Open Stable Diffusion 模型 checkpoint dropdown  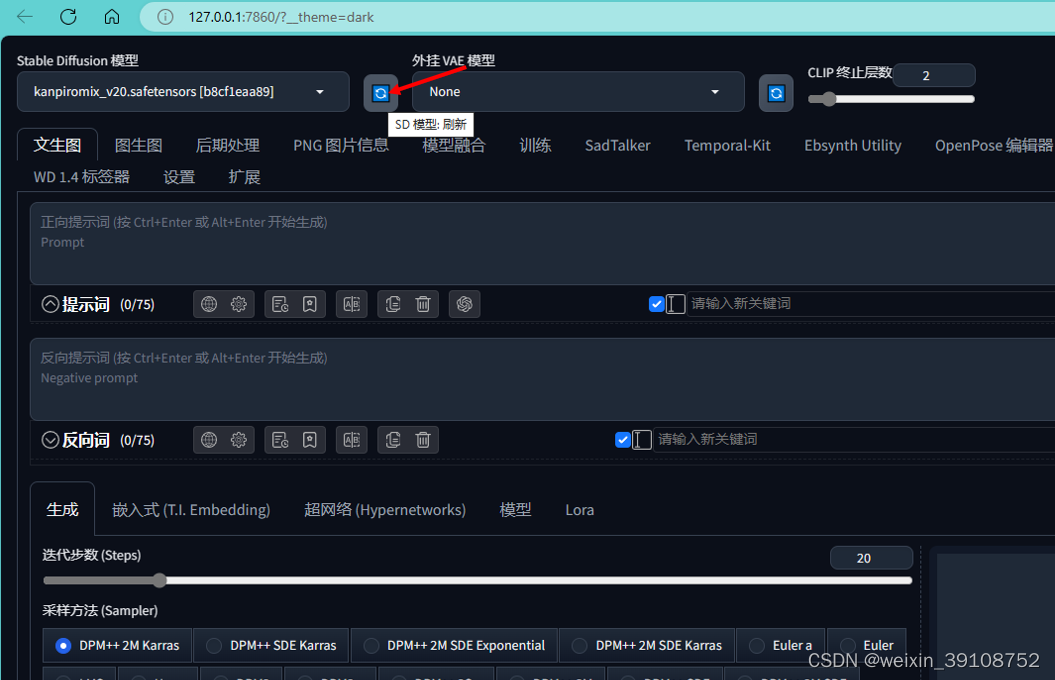183,91
